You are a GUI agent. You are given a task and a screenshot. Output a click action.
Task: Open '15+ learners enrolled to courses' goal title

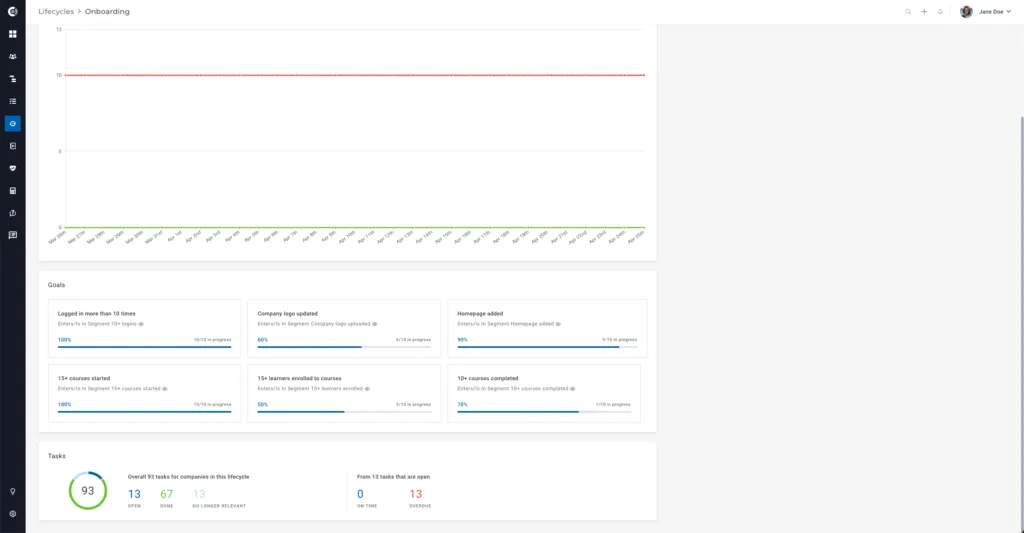click(x=299, y=378)
